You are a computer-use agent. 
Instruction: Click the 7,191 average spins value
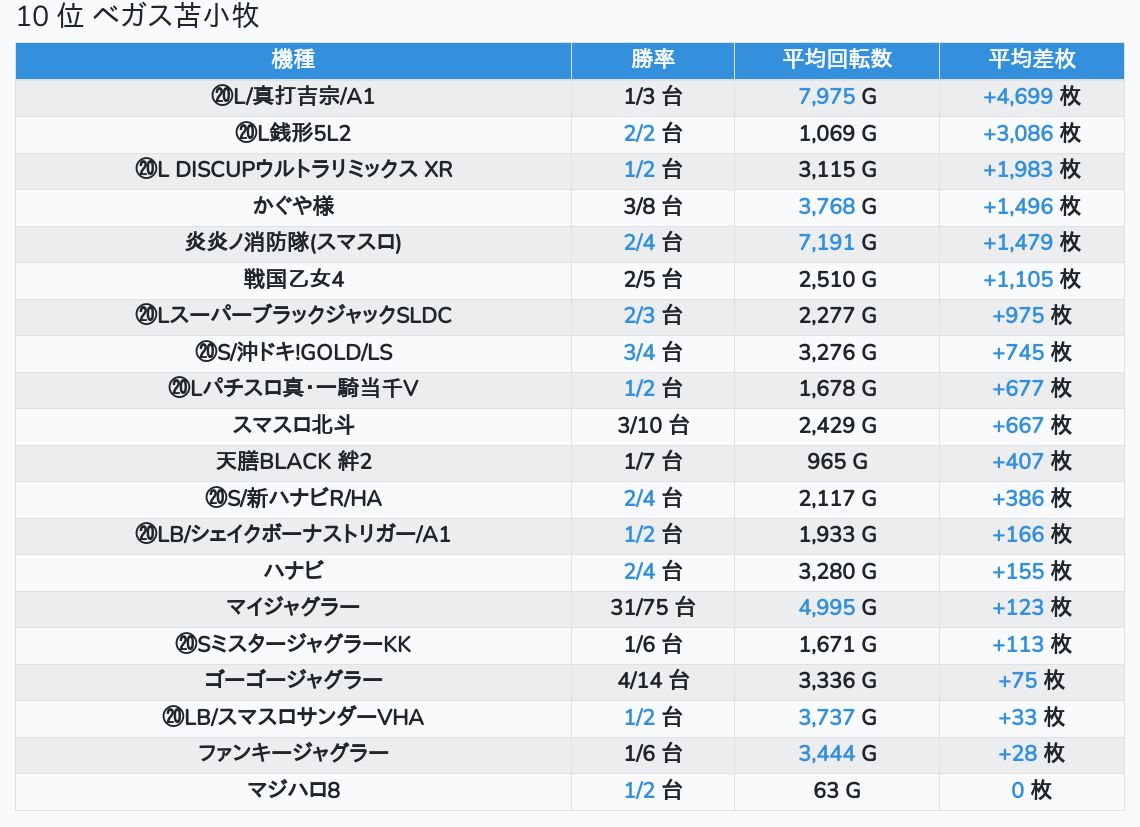827,243
